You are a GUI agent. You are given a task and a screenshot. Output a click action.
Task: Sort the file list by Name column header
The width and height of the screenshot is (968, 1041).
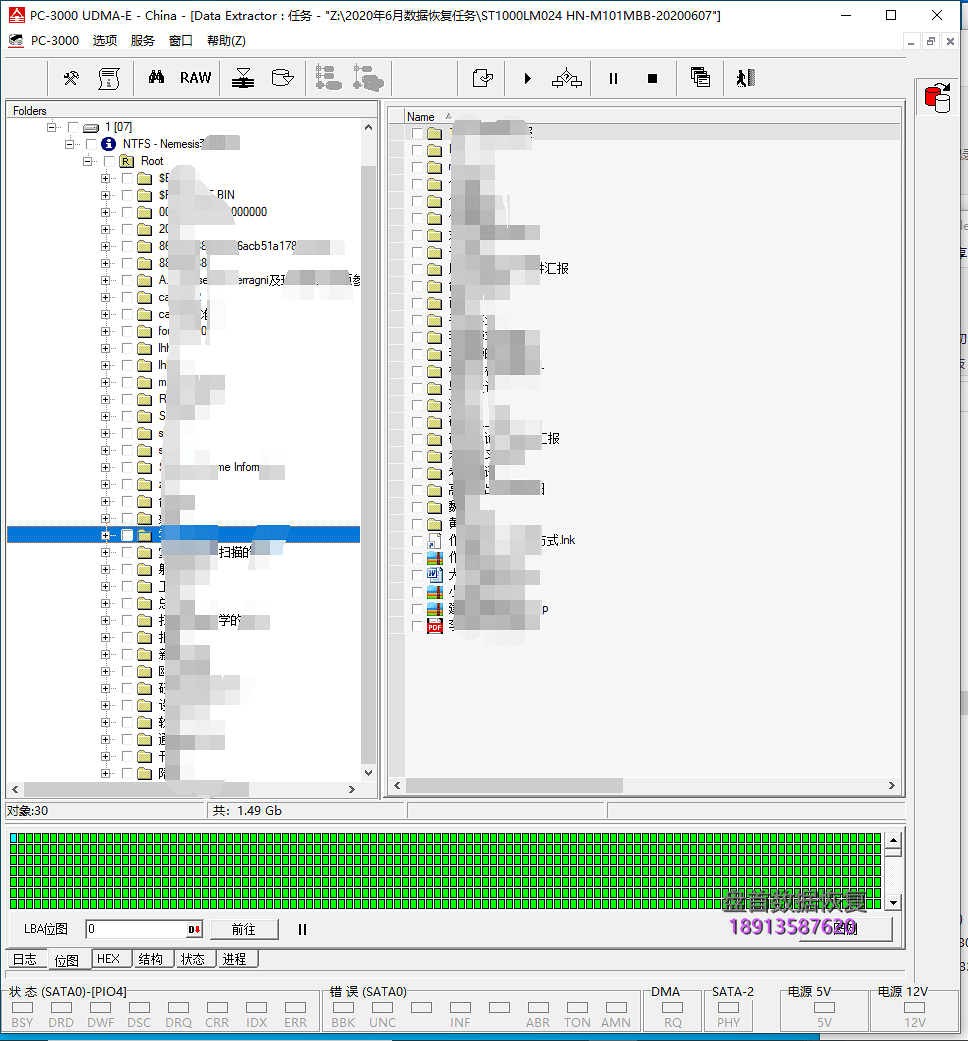(421, 117)
